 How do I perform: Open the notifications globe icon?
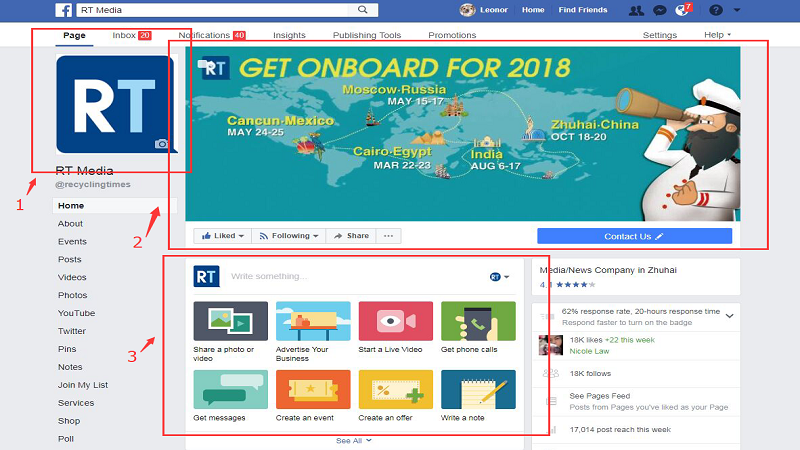point(682,10)
